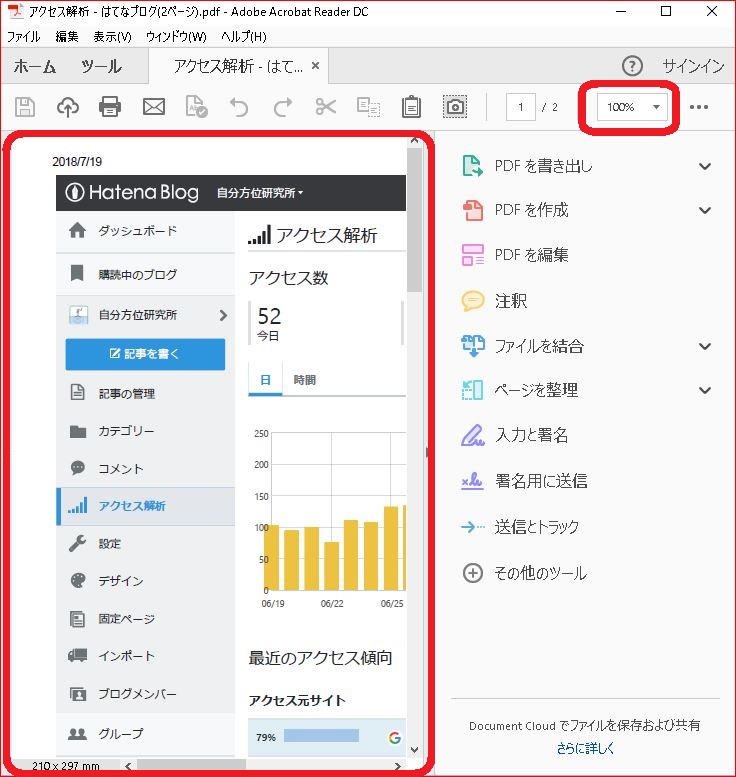
Task: Open the 編集 menu
Action: [67, 37]
